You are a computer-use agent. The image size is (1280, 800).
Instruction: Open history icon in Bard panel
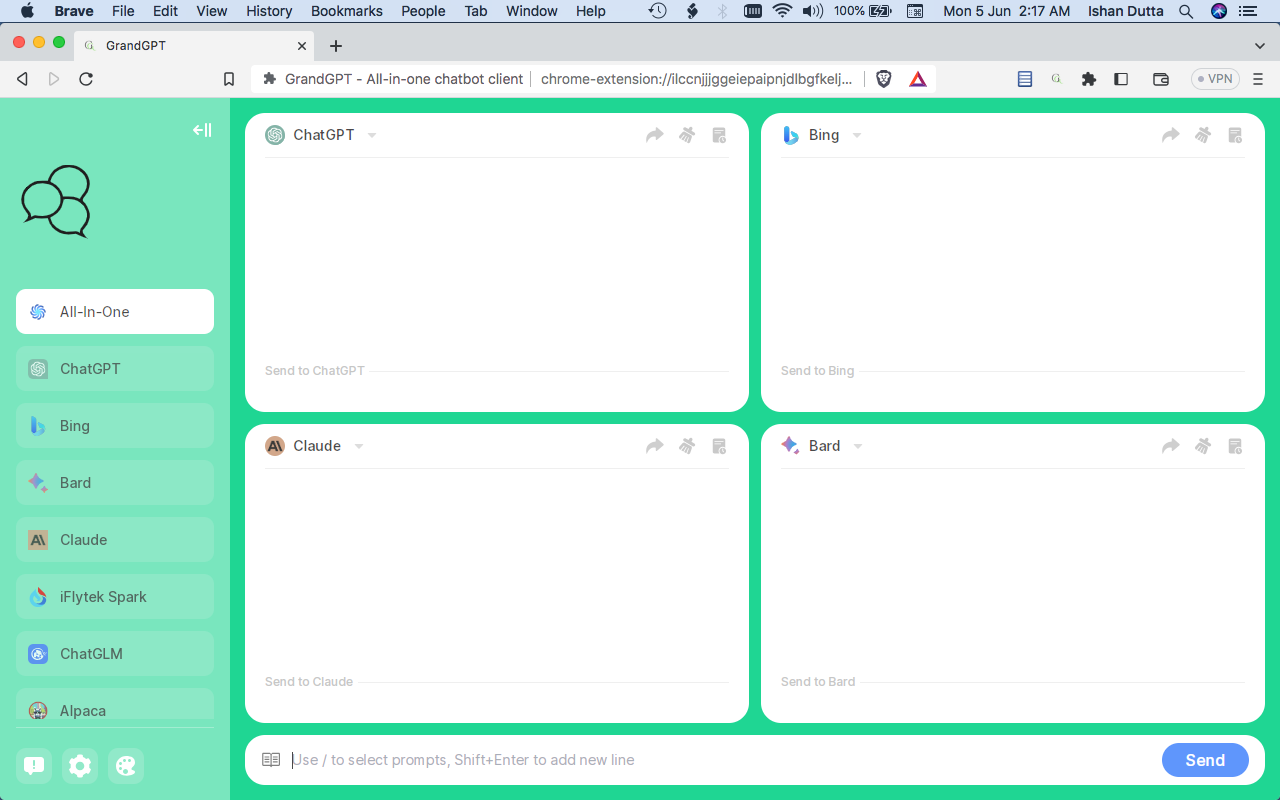[1235, 446]
